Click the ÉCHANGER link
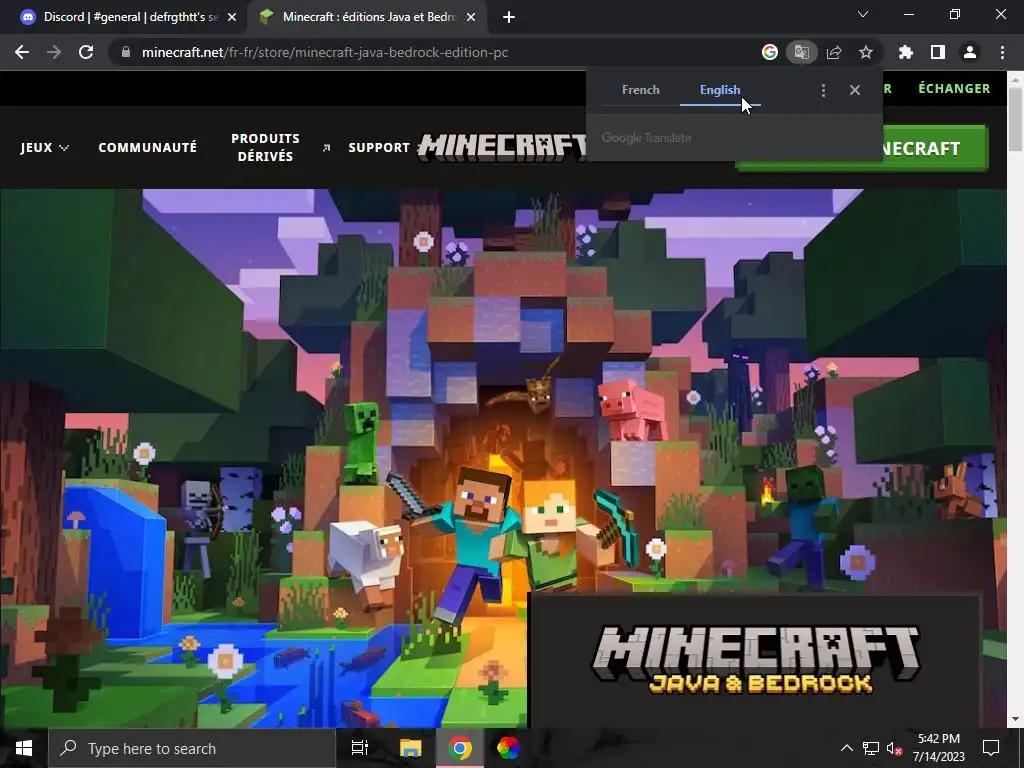 (954, 88)
